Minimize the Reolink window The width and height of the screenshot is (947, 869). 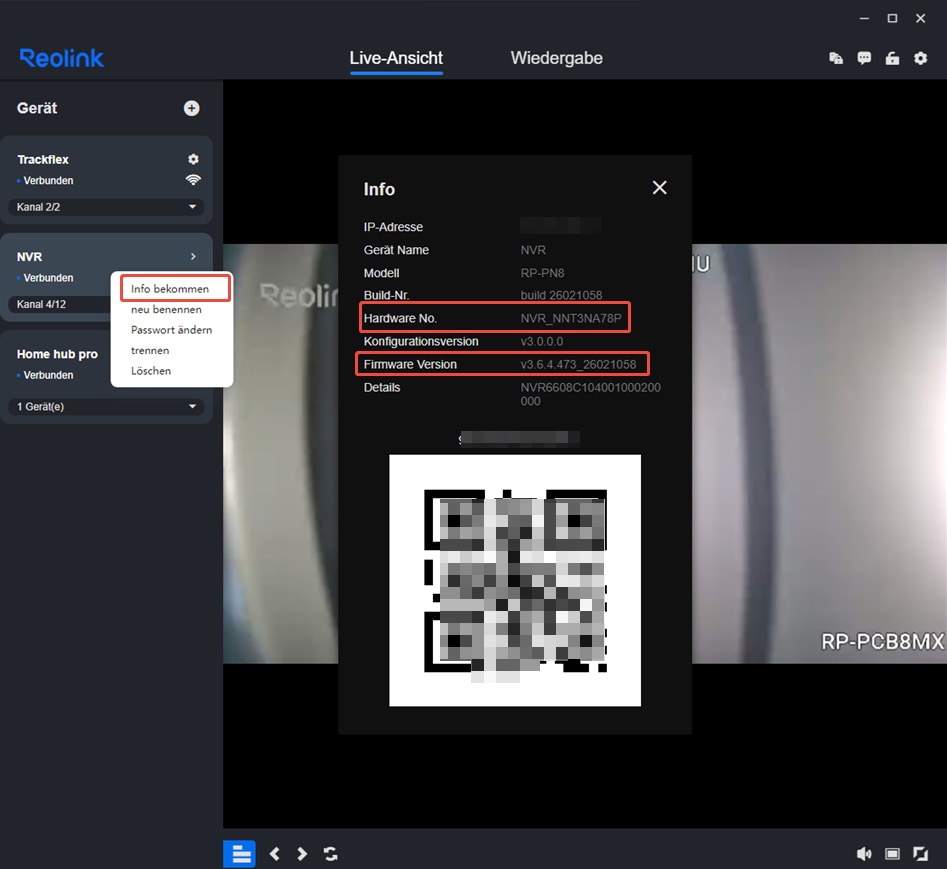864,19
